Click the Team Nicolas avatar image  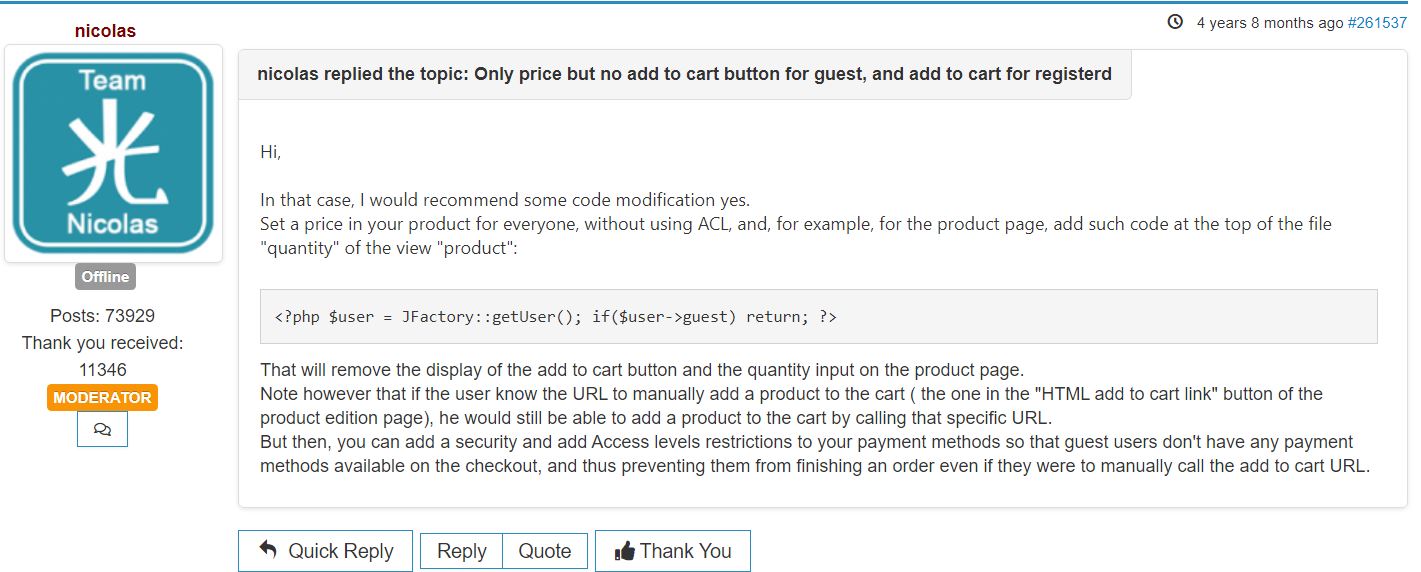(x=113, y=153)
